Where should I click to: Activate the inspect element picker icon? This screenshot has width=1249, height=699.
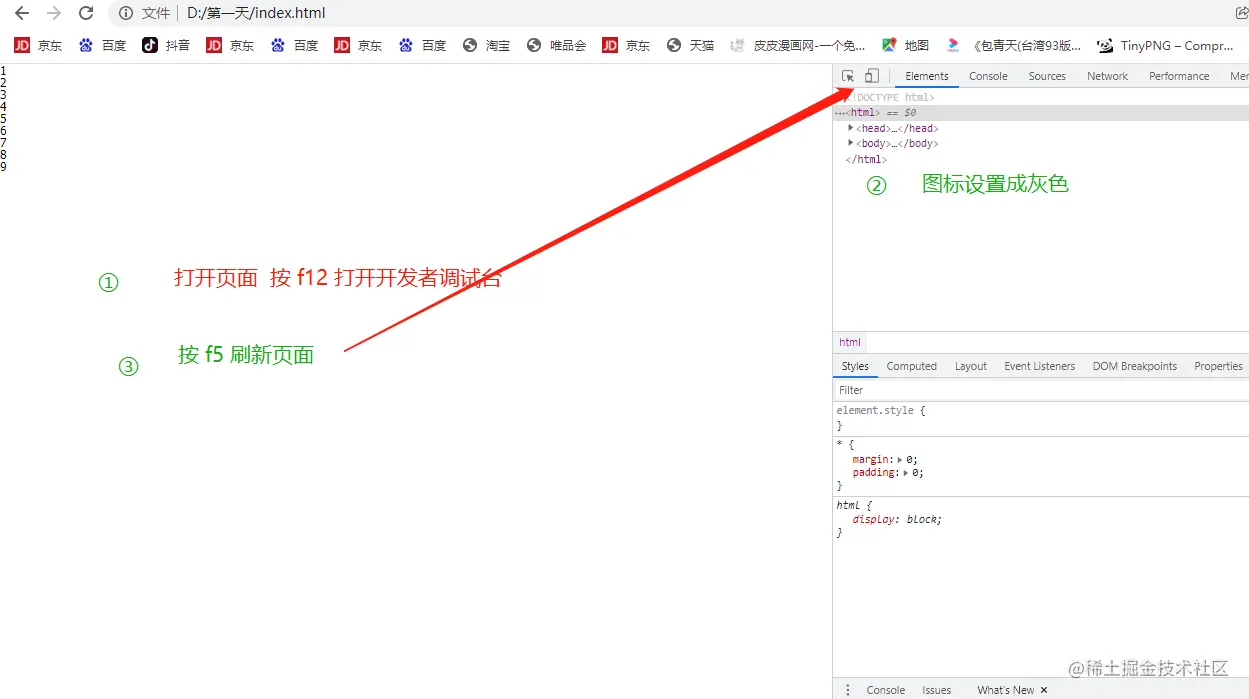(848, 76)
